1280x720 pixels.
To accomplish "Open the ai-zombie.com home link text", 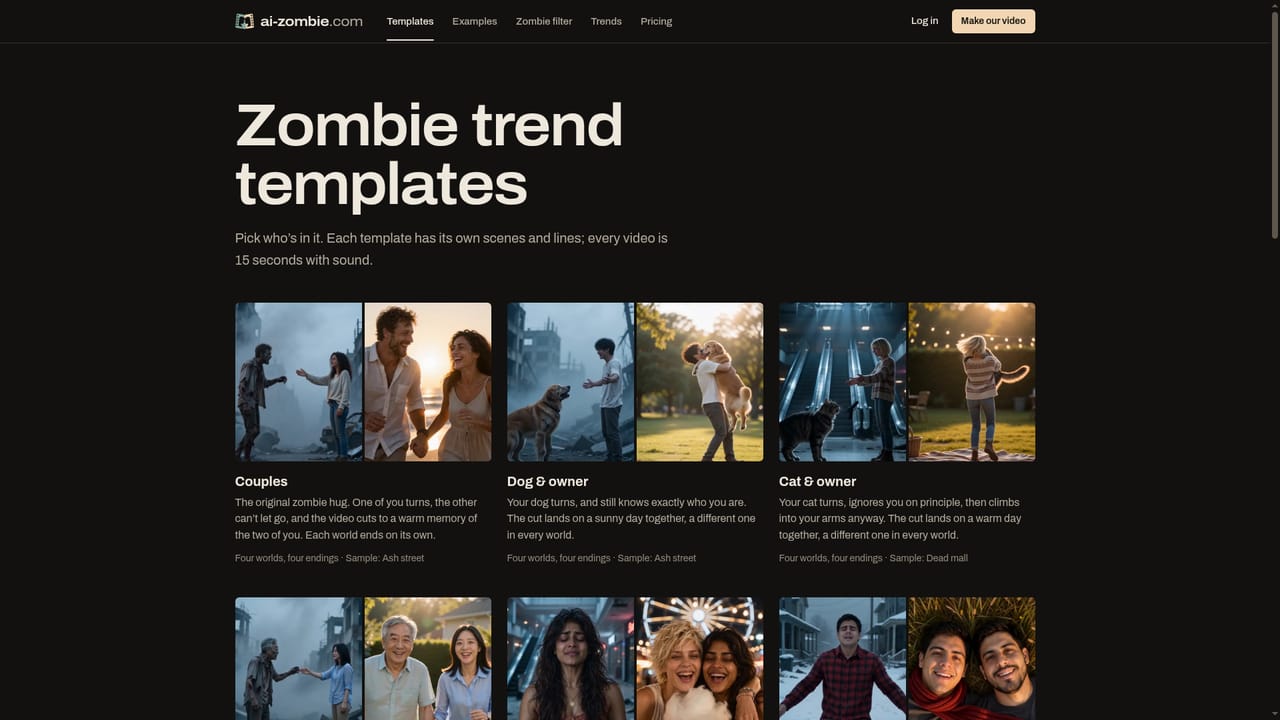I will click(x=311, y=21).
